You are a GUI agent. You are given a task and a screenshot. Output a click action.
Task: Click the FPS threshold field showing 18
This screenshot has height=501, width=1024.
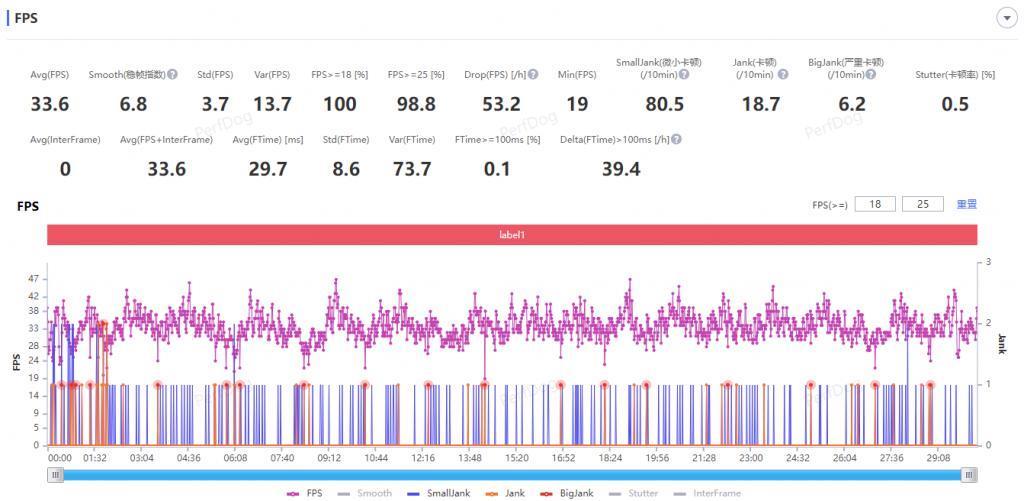[875, 204]
